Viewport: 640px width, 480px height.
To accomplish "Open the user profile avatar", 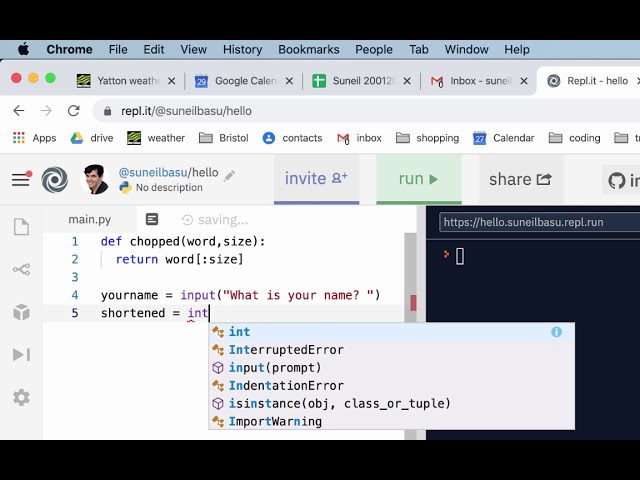I will [x=95, y=180].
